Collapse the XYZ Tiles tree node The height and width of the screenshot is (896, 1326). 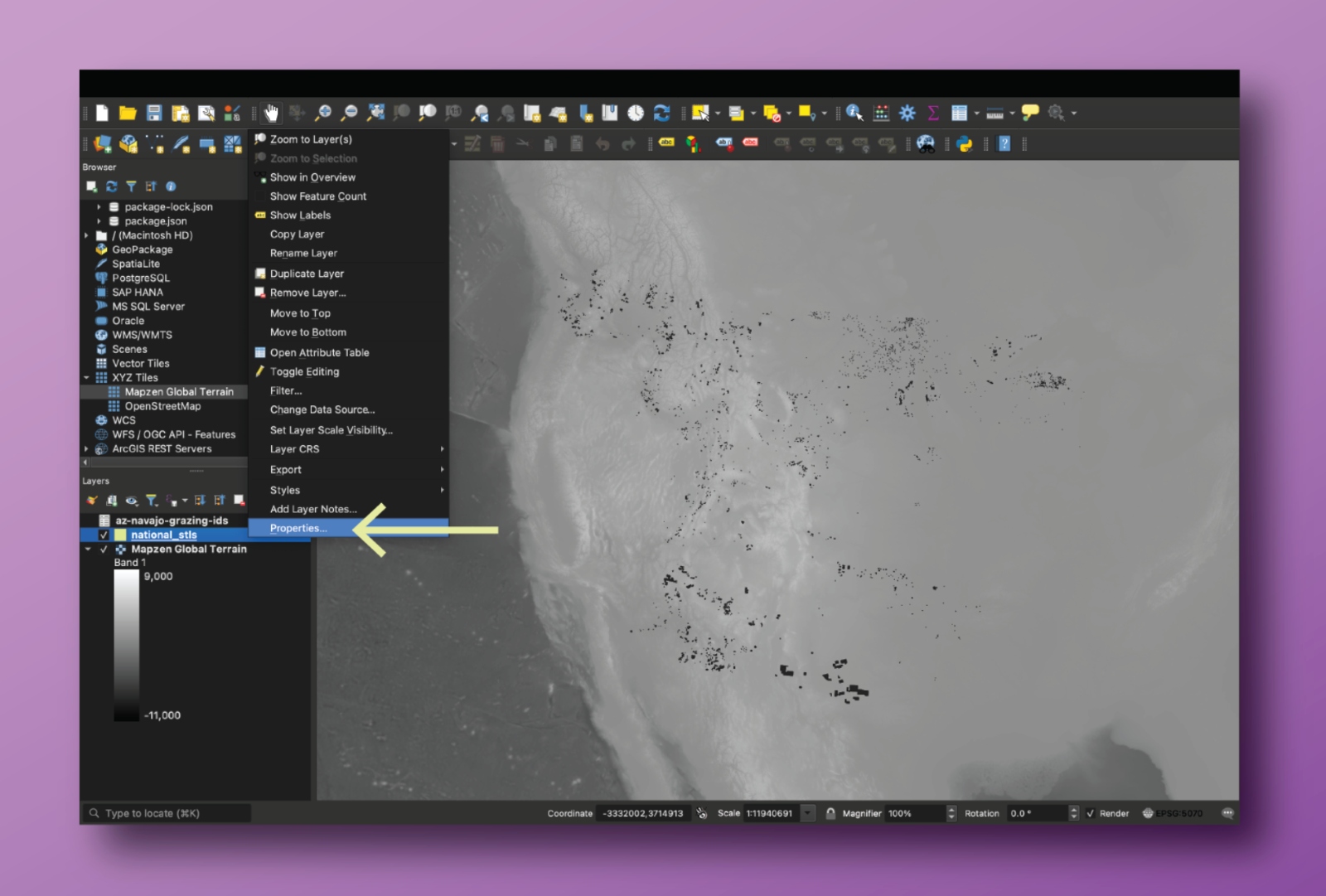coord(87,378)
